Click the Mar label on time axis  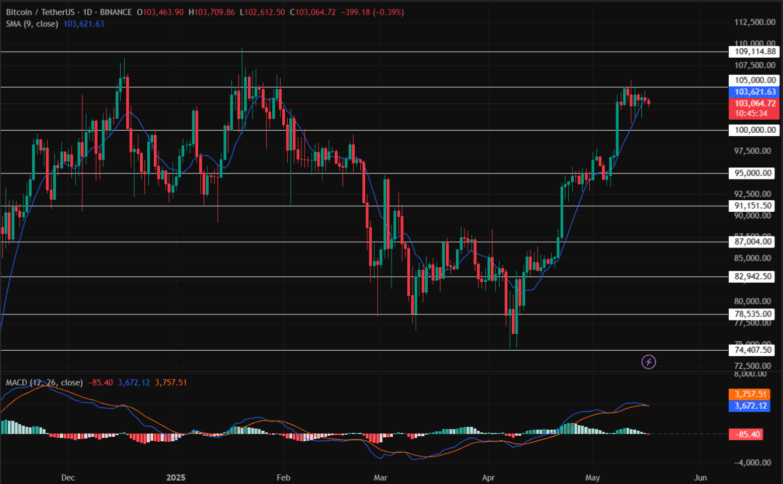[381, 478]
